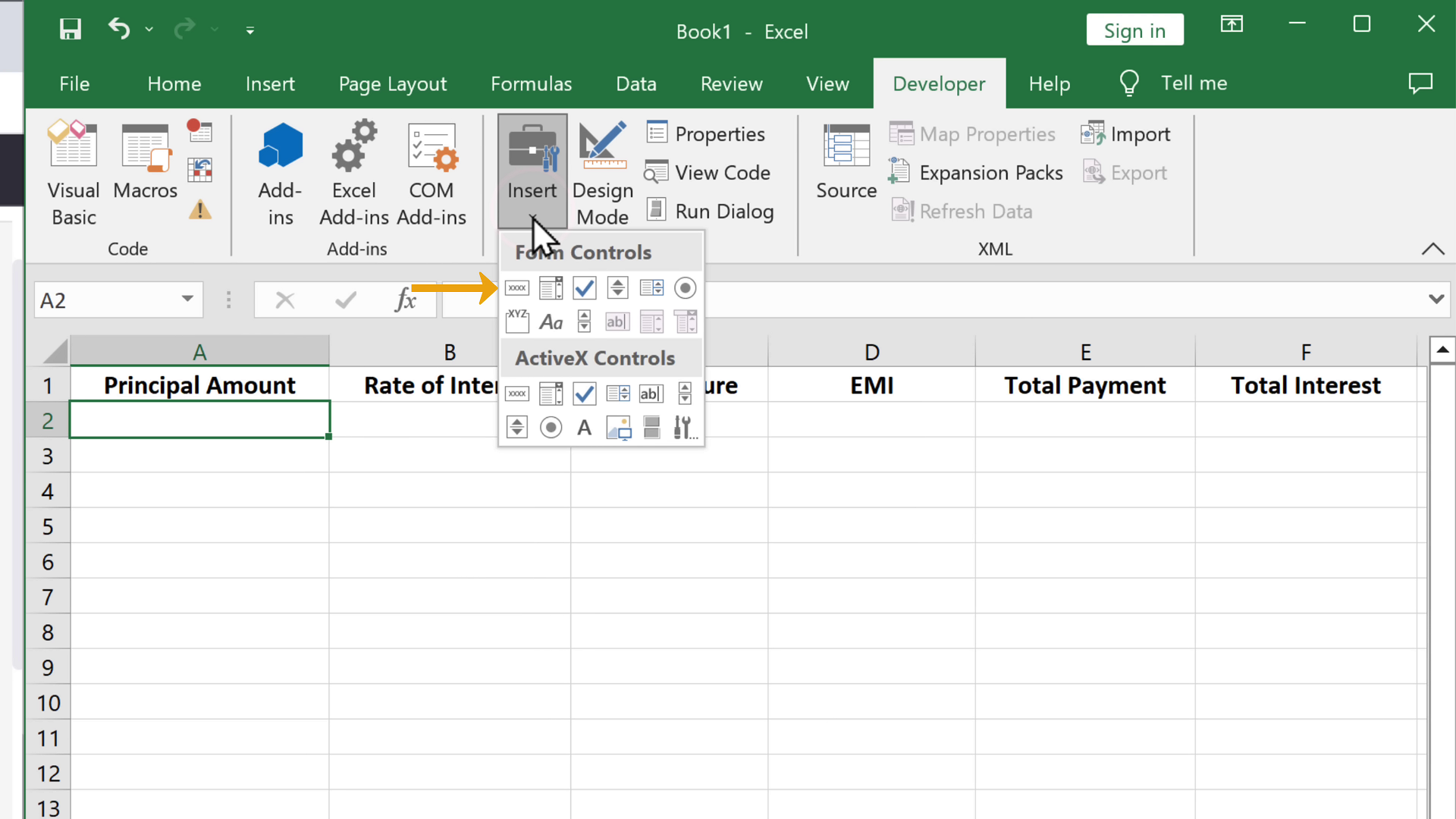Collapse the ribbon with the caret
This screenshot has width=1456, height=819.
(1432, 249)
